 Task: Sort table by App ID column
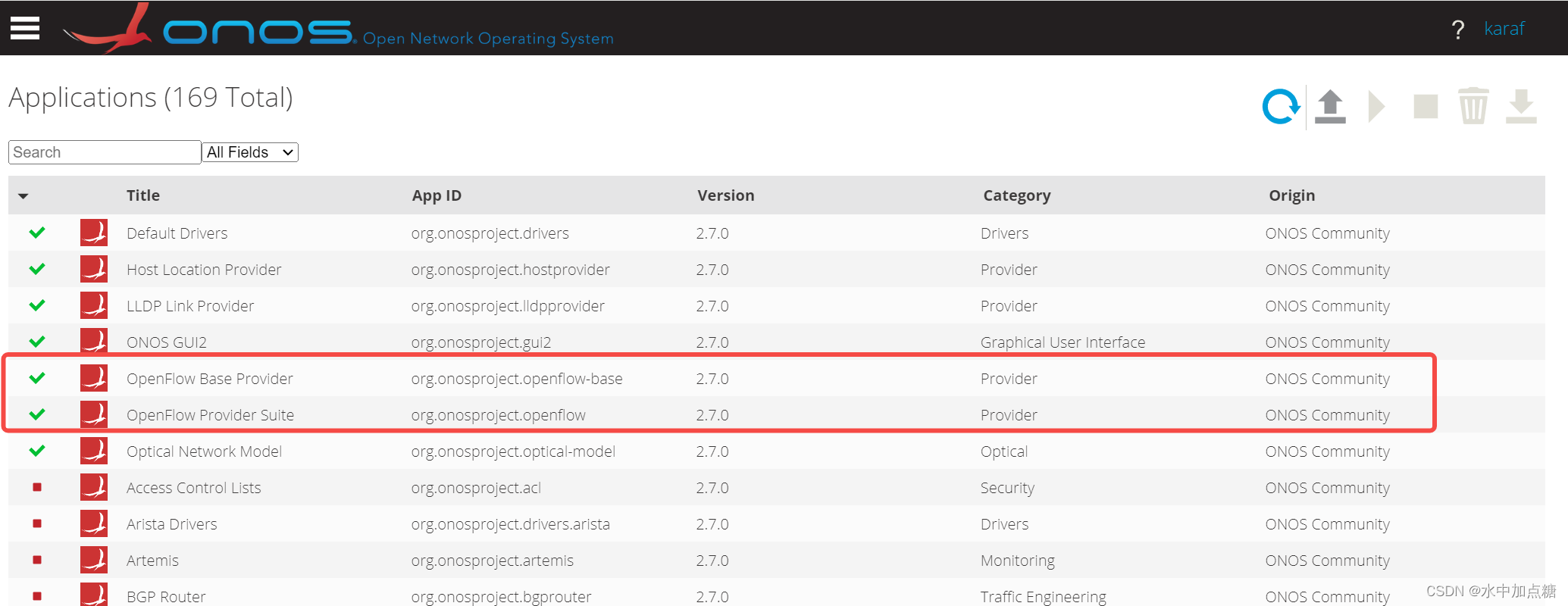tap(437, 195)
